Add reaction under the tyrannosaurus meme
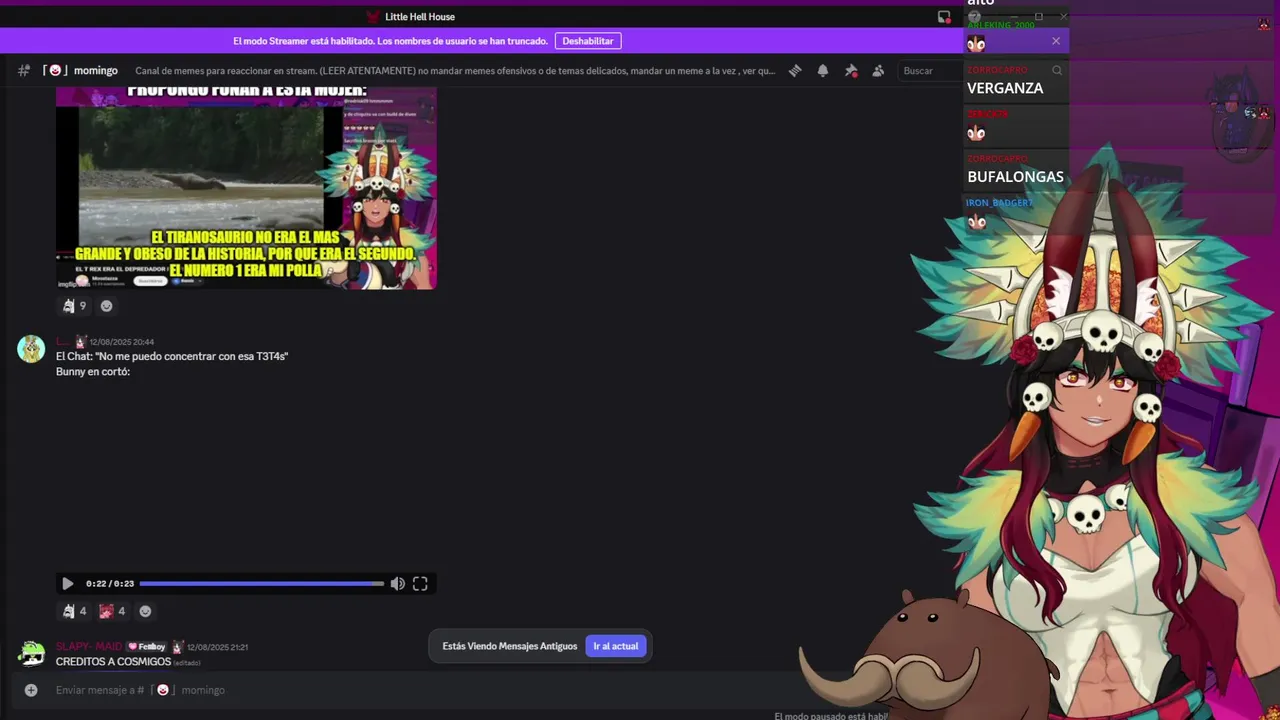 [x=107, y=306]
